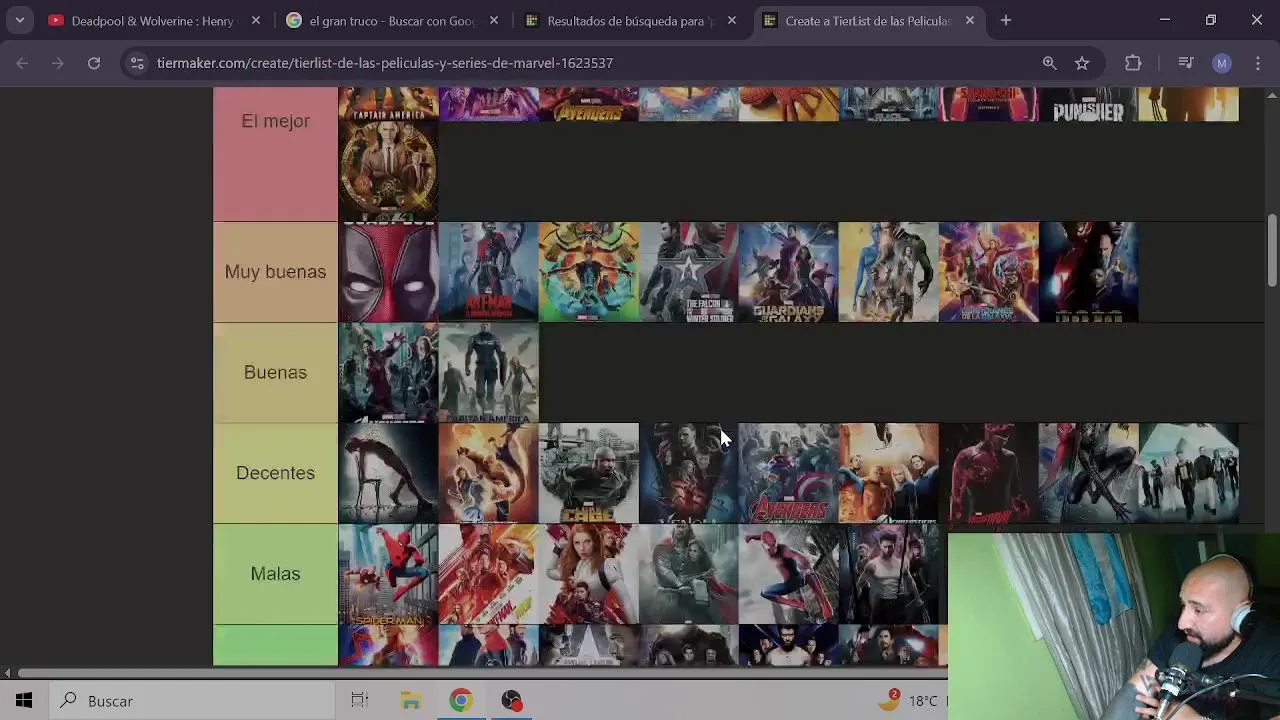Click the Muy buenas tier label
Viewport: 1280px width, 720px height.
pos(275,272)
